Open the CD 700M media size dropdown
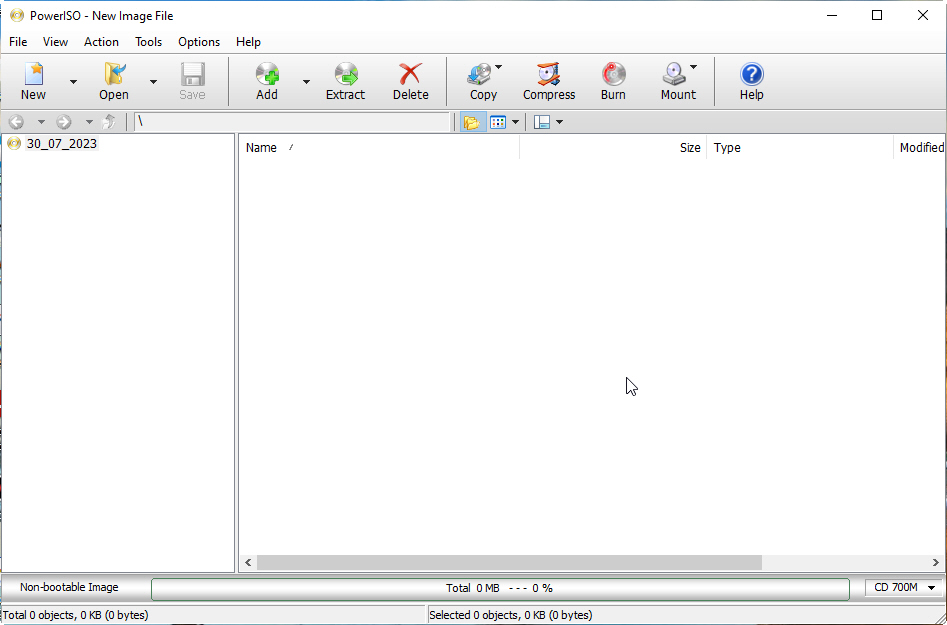This screenshot has width=947, height=625. point(904,588)
